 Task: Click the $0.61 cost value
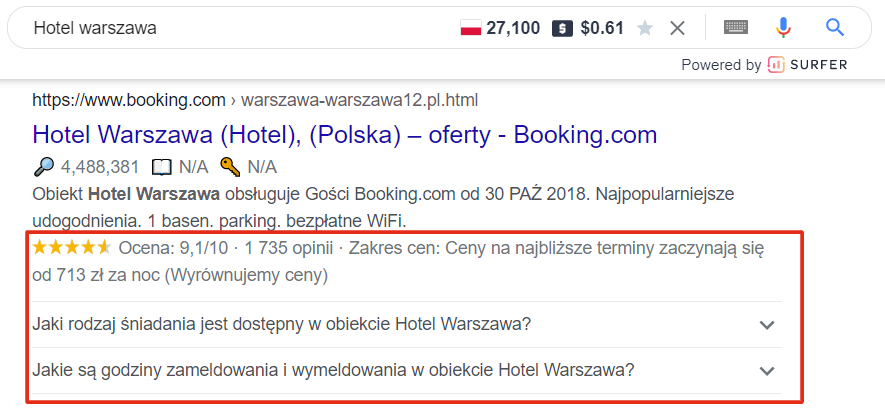coord(602,28)
